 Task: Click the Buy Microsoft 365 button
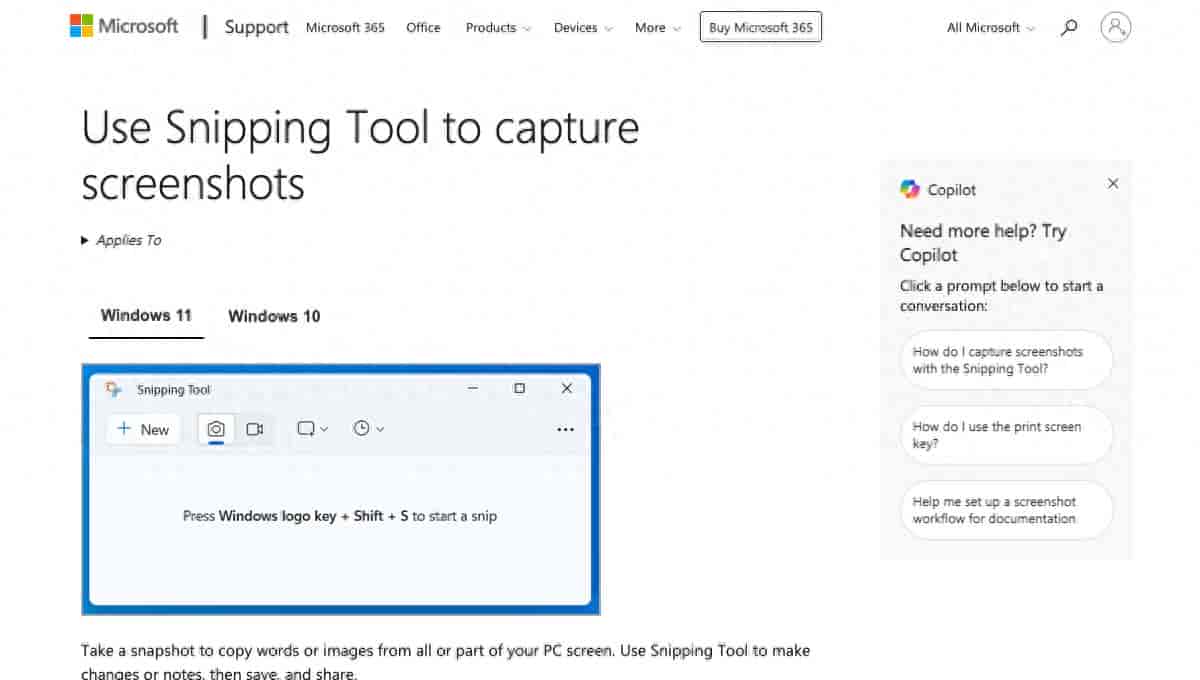[x=761, y=27]
